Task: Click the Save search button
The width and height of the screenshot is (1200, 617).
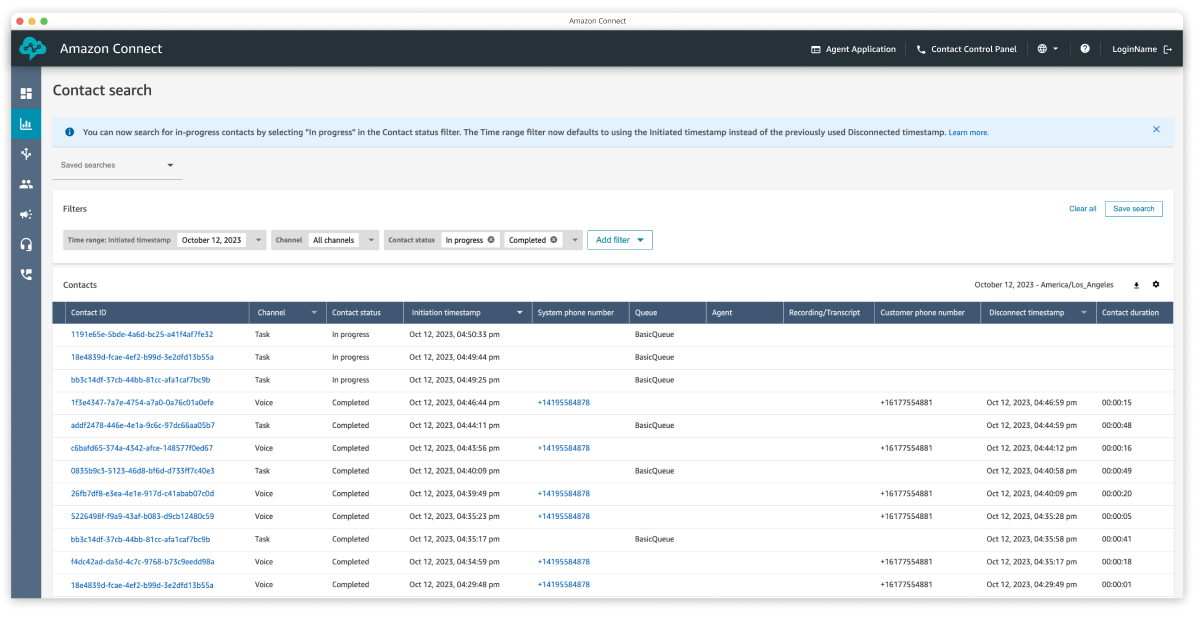Action: point(1133,208)
